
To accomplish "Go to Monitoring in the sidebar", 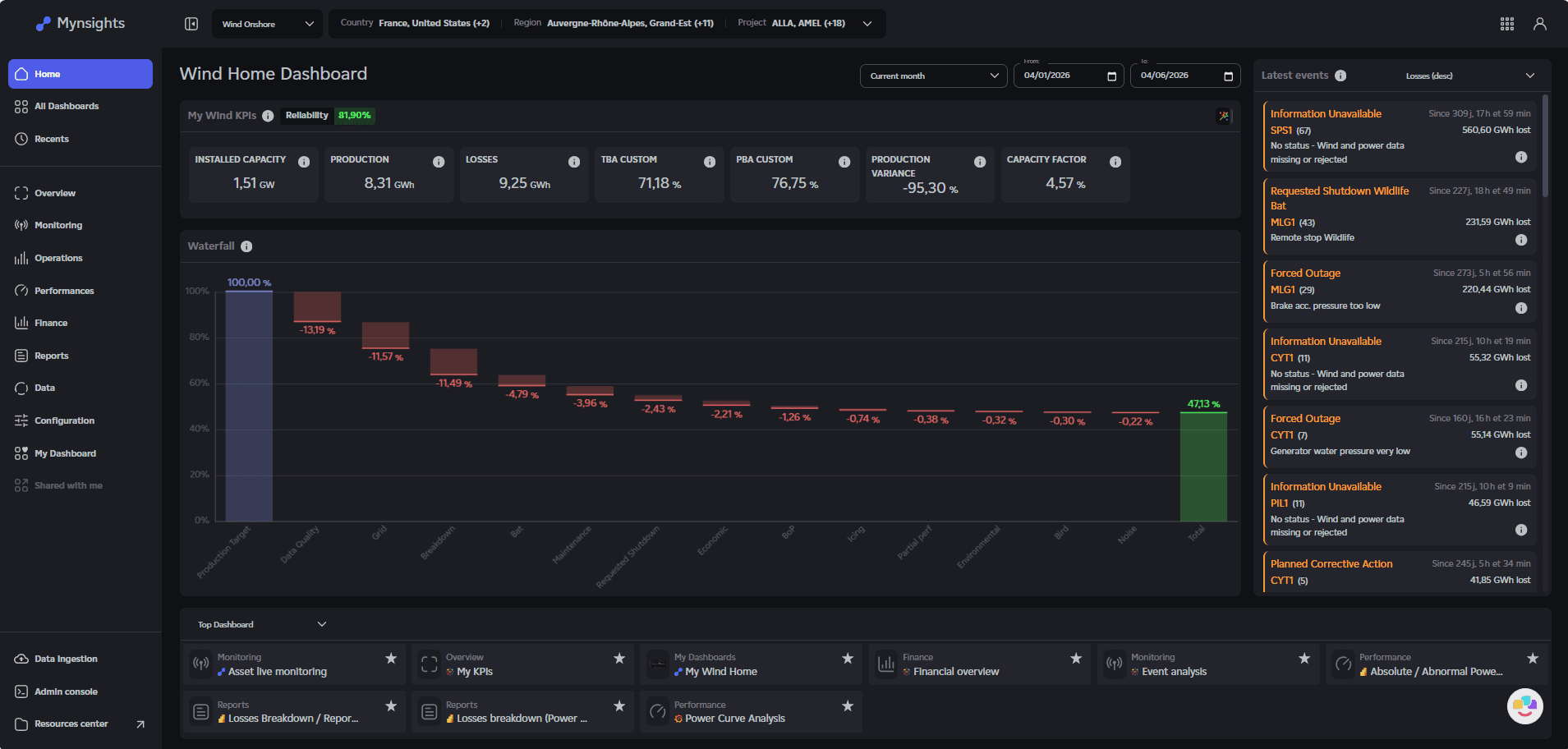I will (58, 225).
